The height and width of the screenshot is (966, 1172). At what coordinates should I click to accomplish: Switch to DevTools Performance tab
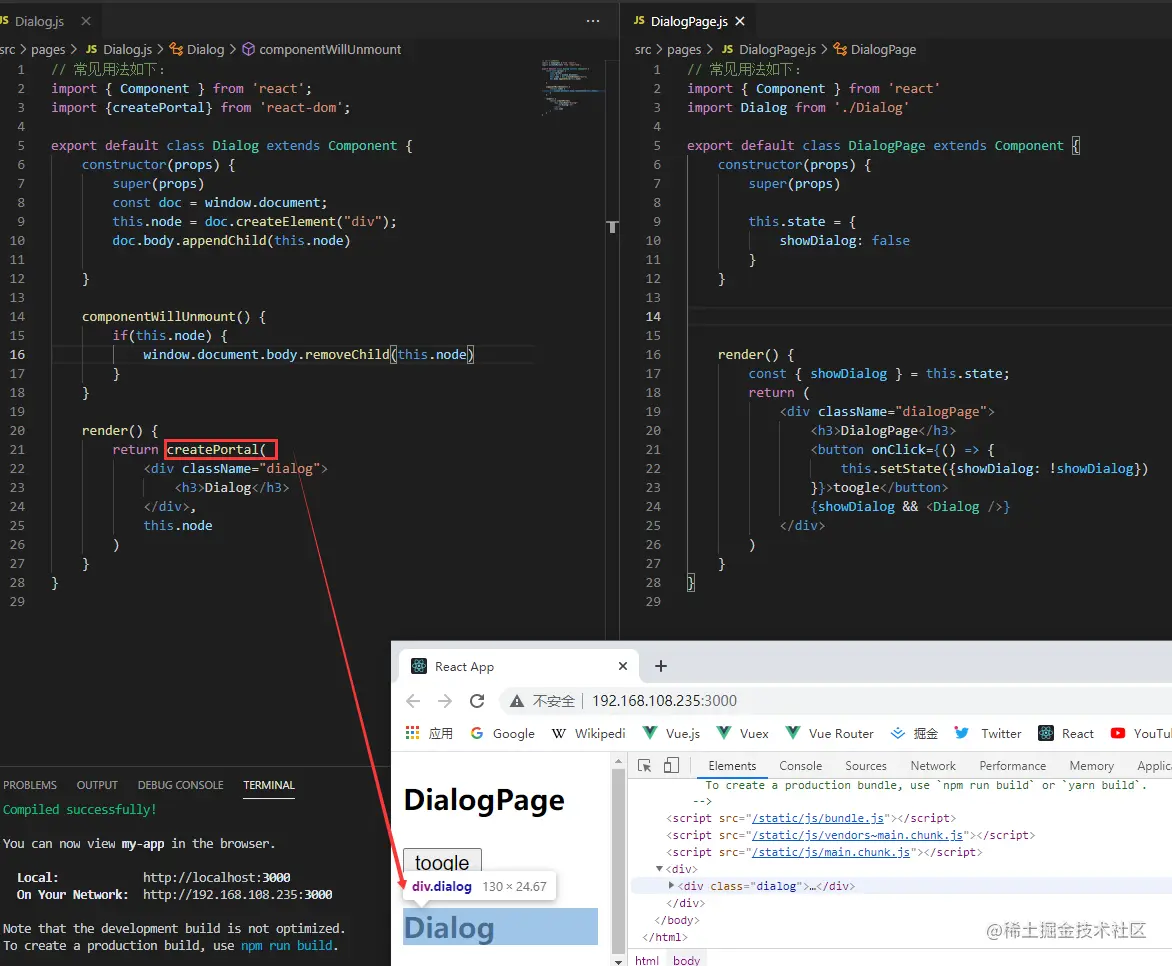click(x=1013, y=766)
